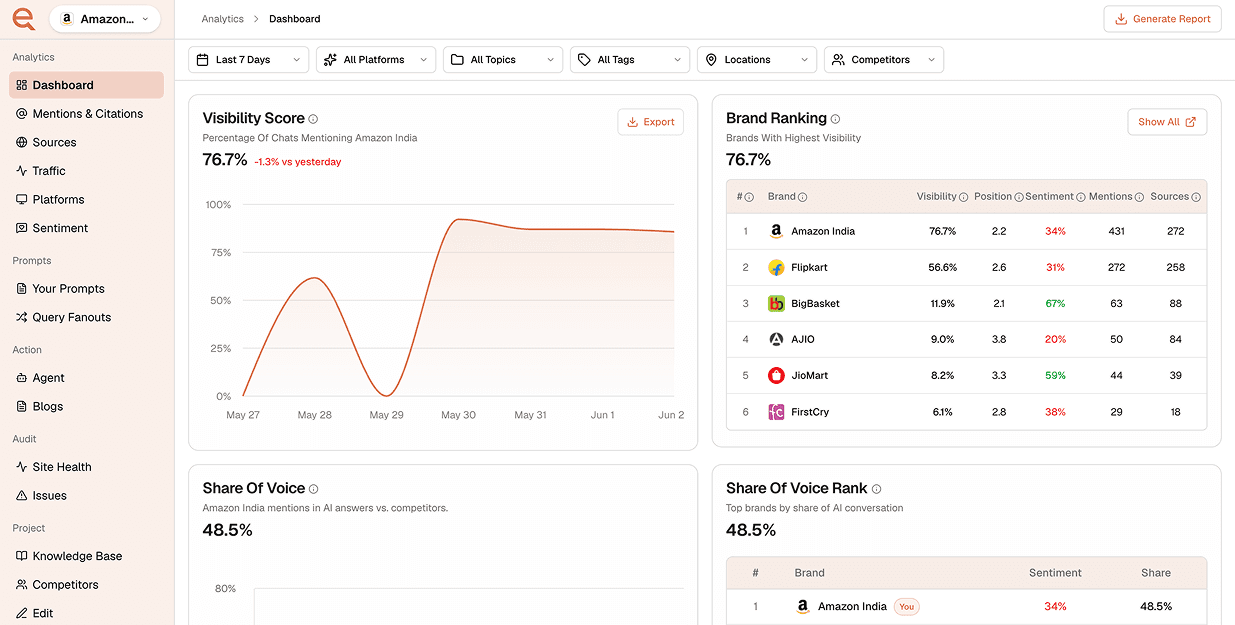Click FirstCry's 6.1% visibility value

[x=942, y=411]
